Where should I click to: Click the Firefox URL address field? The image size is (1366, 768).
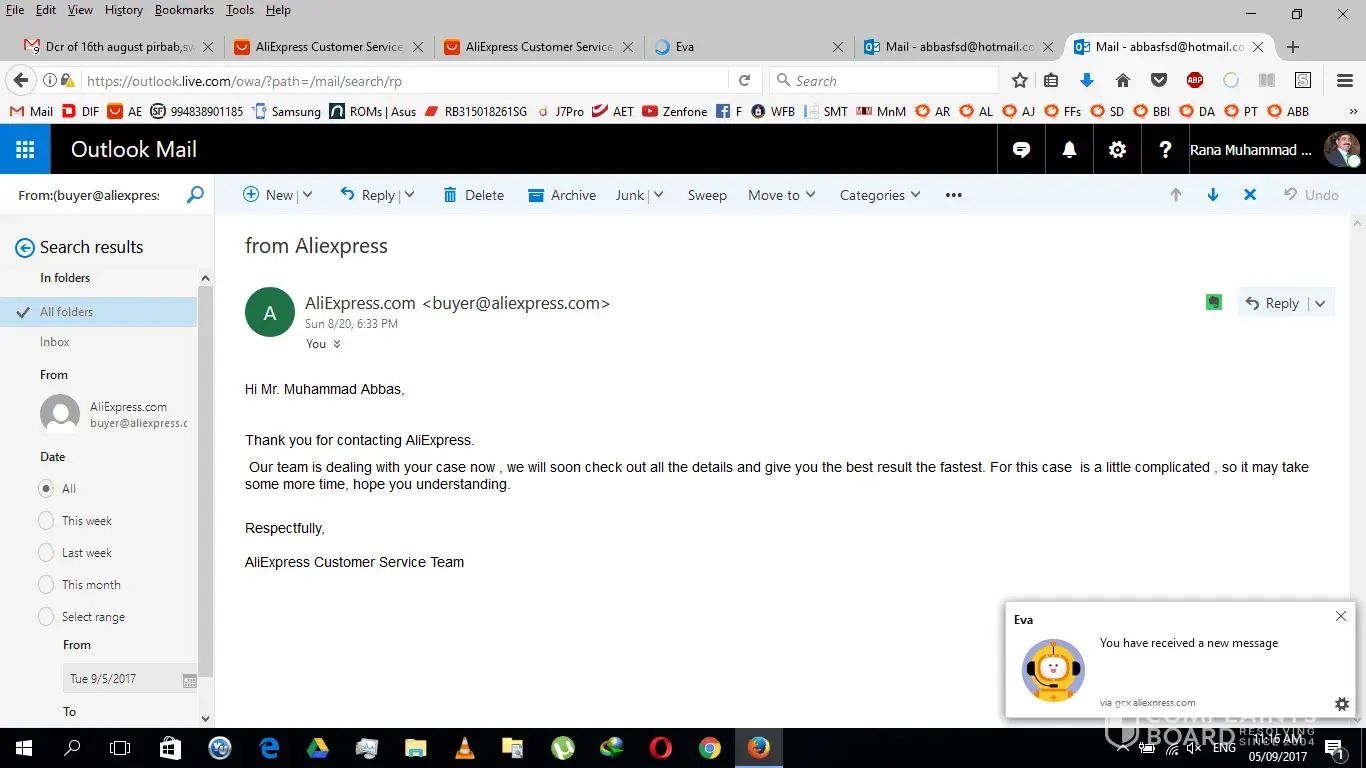[x=405, y=81]
